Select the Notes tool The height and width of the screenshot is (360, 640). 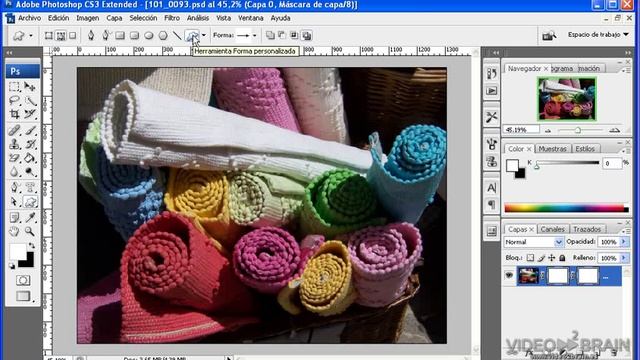click(14, 218)
